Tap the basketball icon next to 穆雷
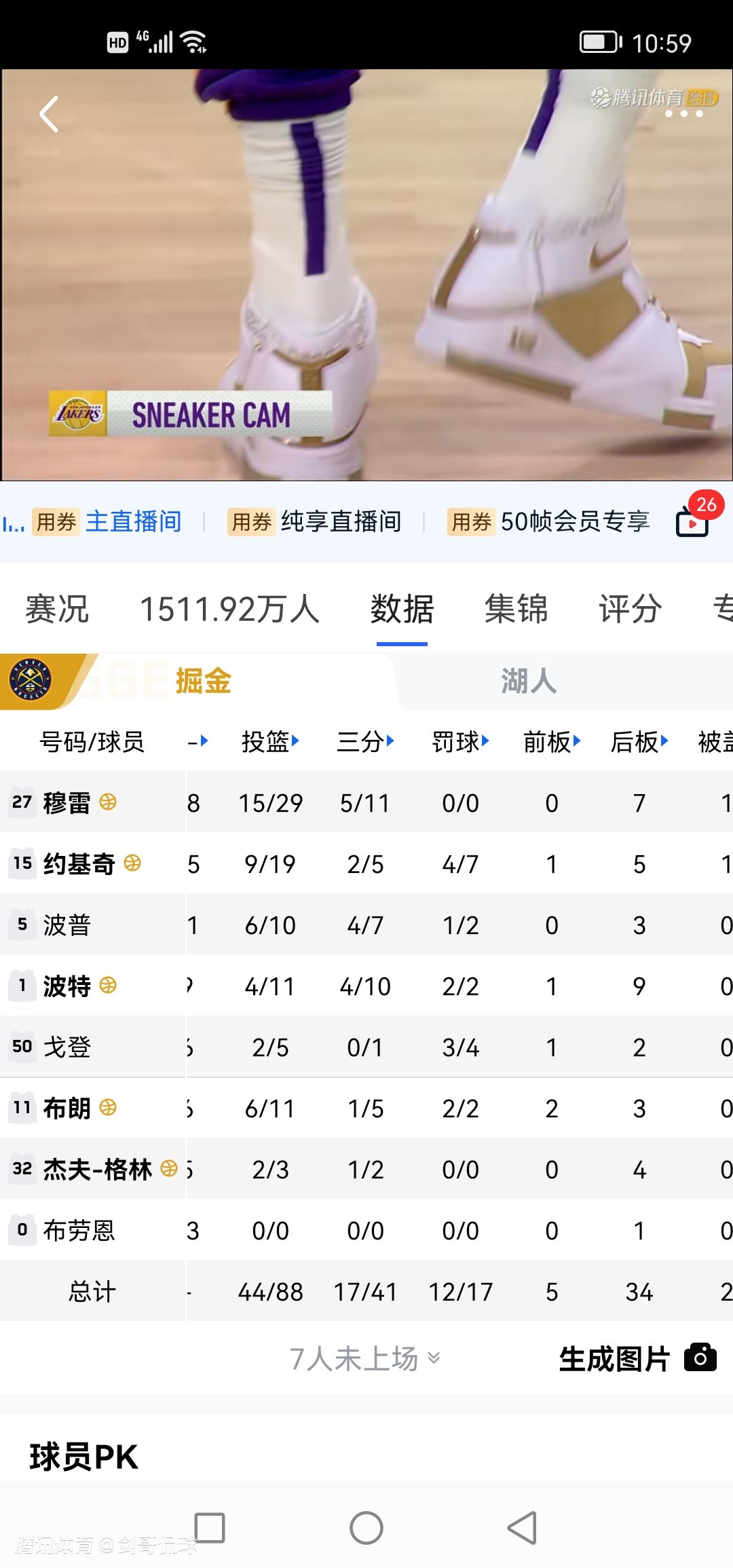 (108, 802)
